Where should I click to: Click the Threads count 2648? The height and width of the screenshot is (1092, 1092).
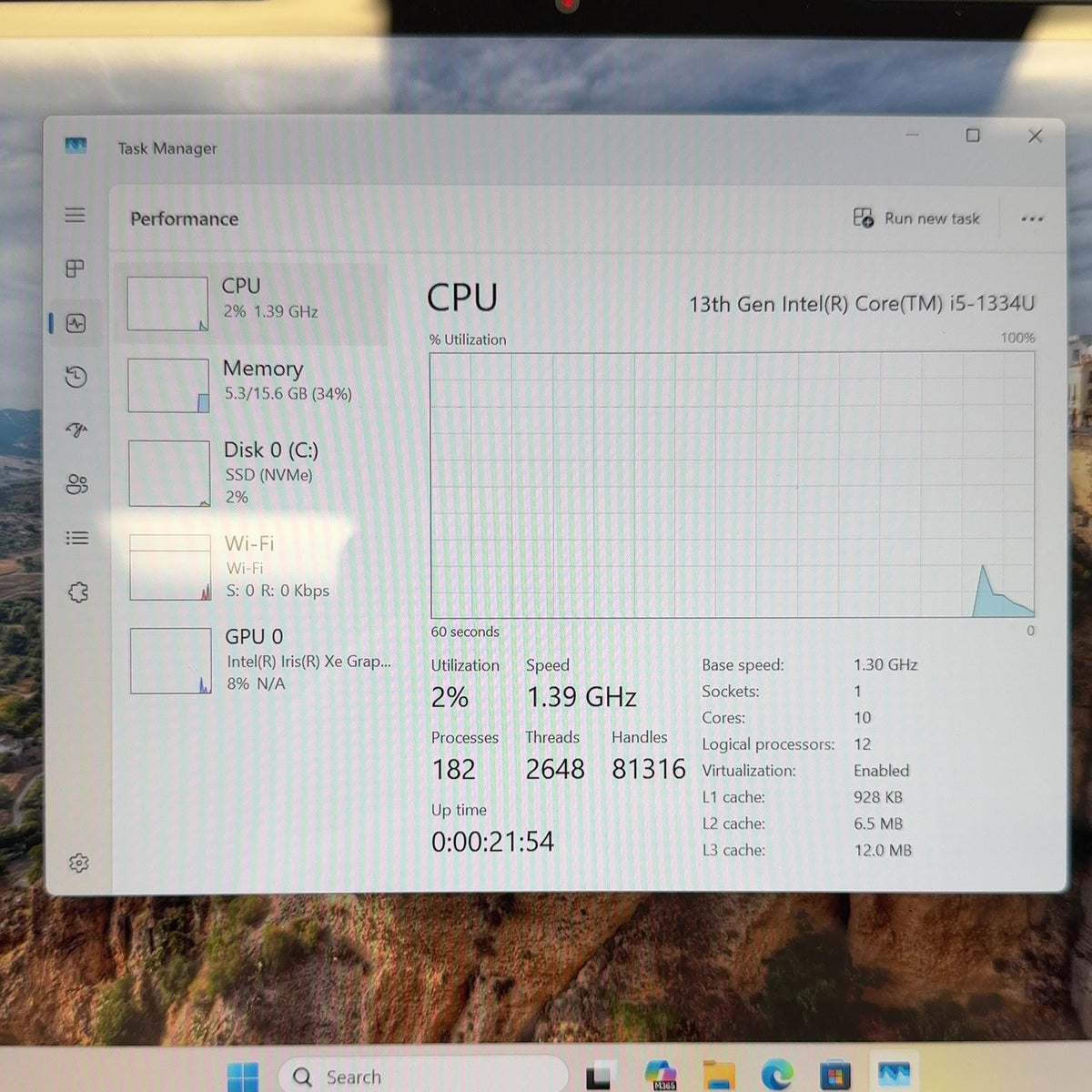[555, 769]
